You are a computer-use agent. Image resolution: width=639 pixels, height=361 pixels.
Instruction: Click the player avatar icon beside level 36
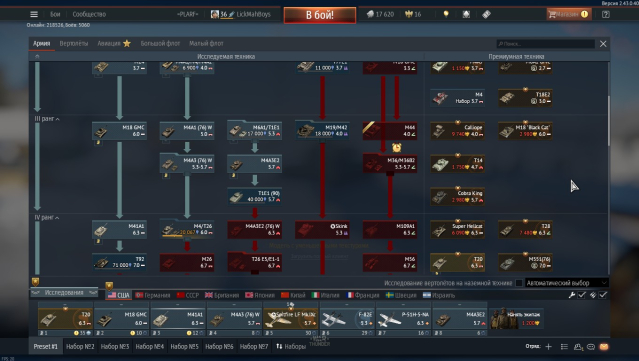click(x=215, y=14)
